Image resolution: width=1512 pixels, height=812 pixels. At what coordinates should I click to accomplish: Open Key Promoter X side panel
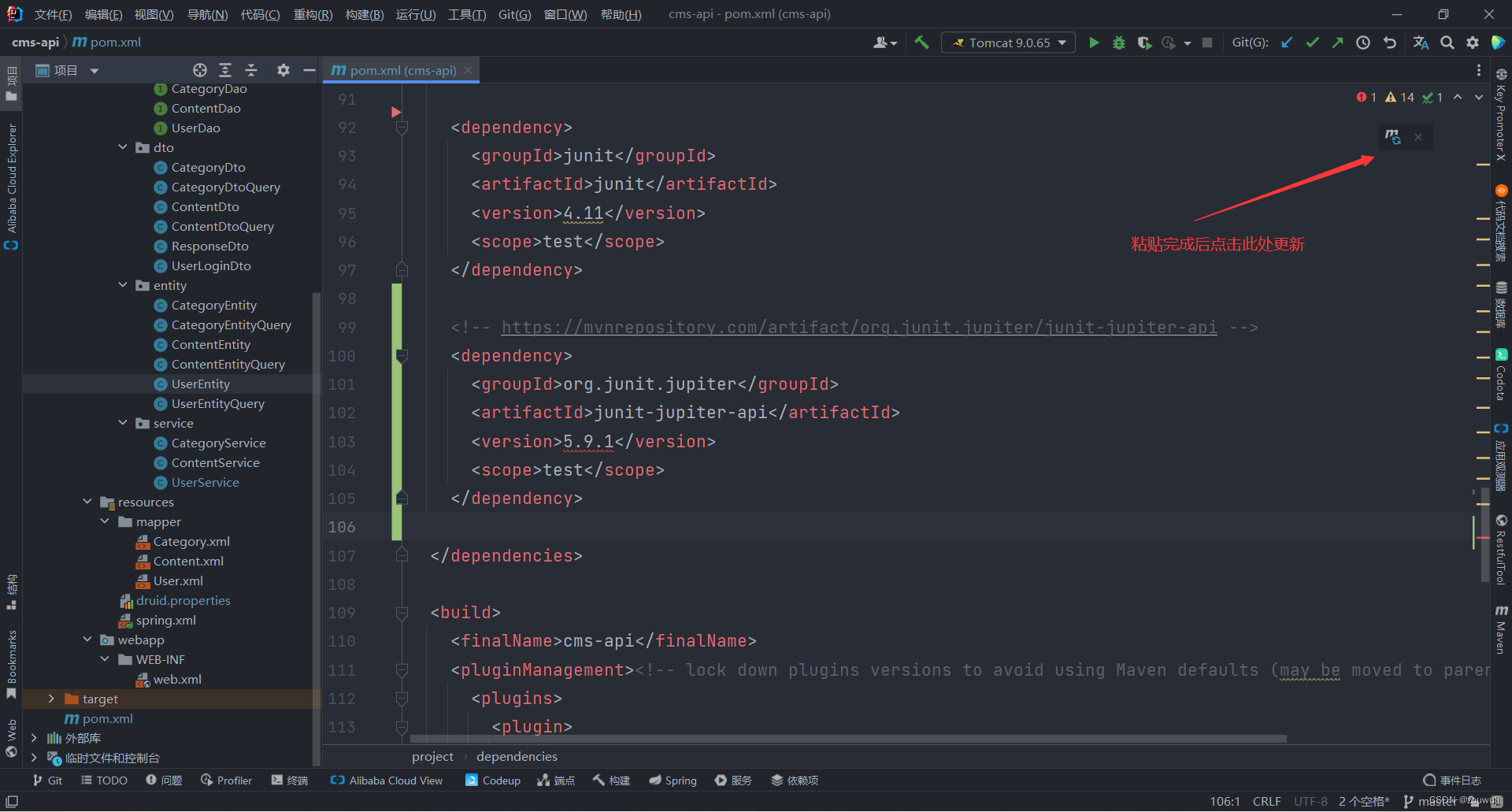1501,115
